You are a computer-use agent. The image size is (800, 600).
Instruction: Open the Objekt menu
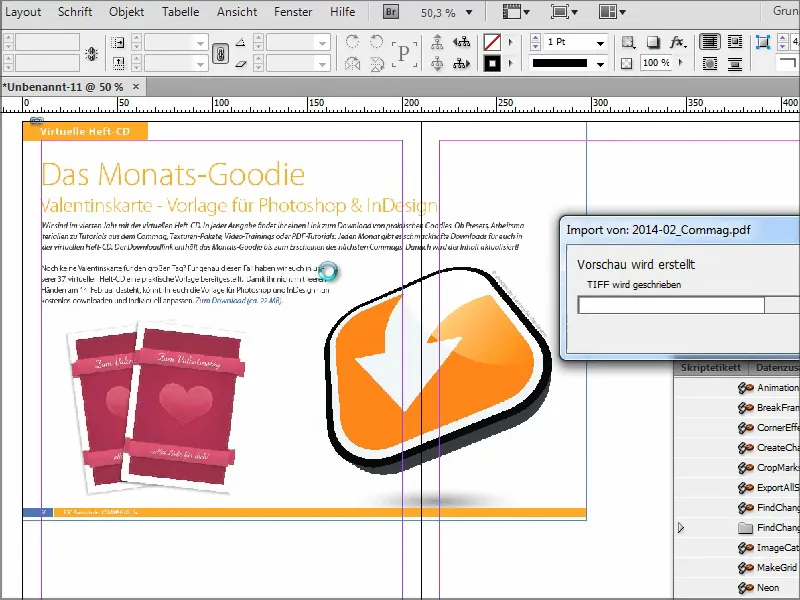[127, 12]
